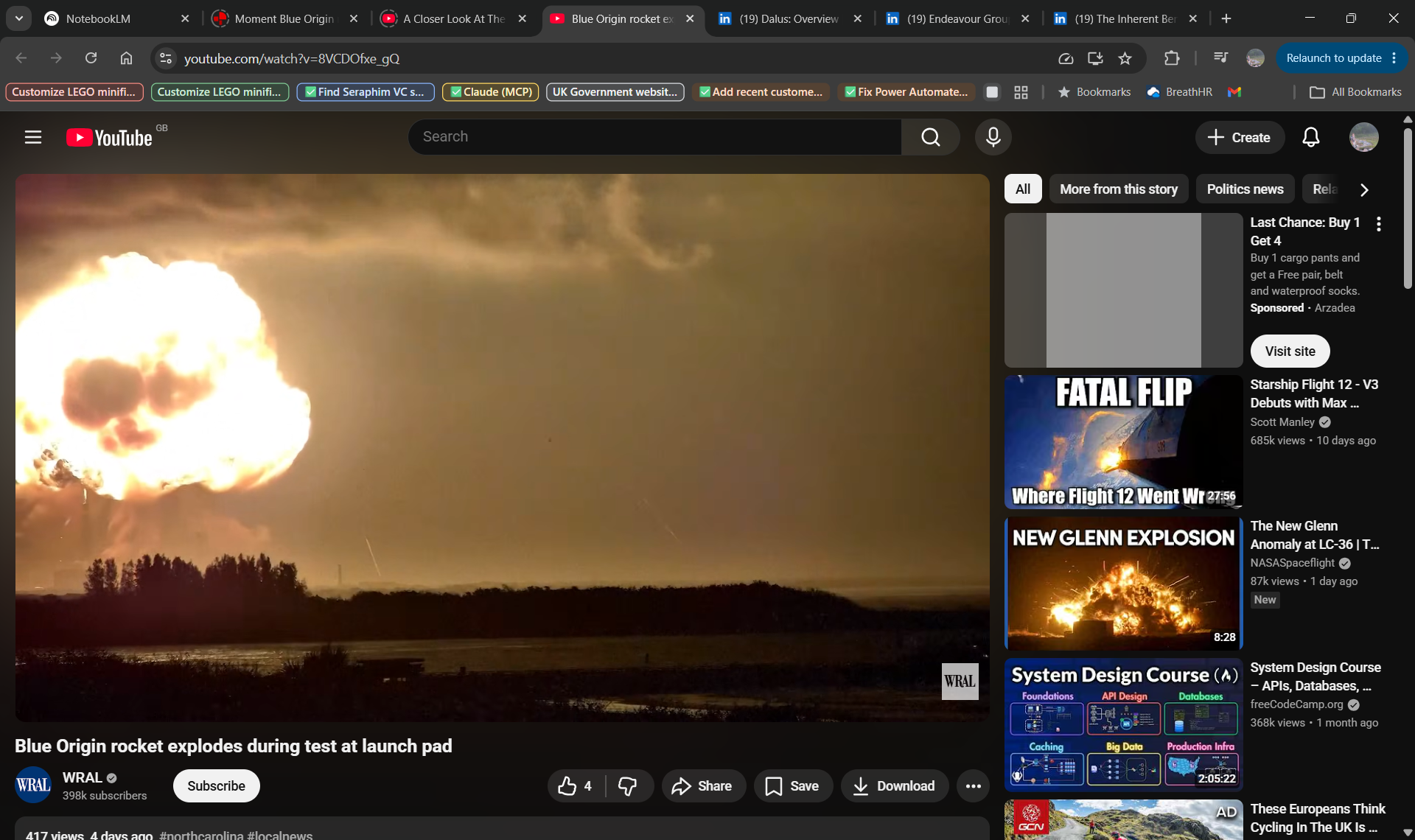1415x840 pixels.
Task: Click the browser back arrow
Action: click(x=21, y=58)
